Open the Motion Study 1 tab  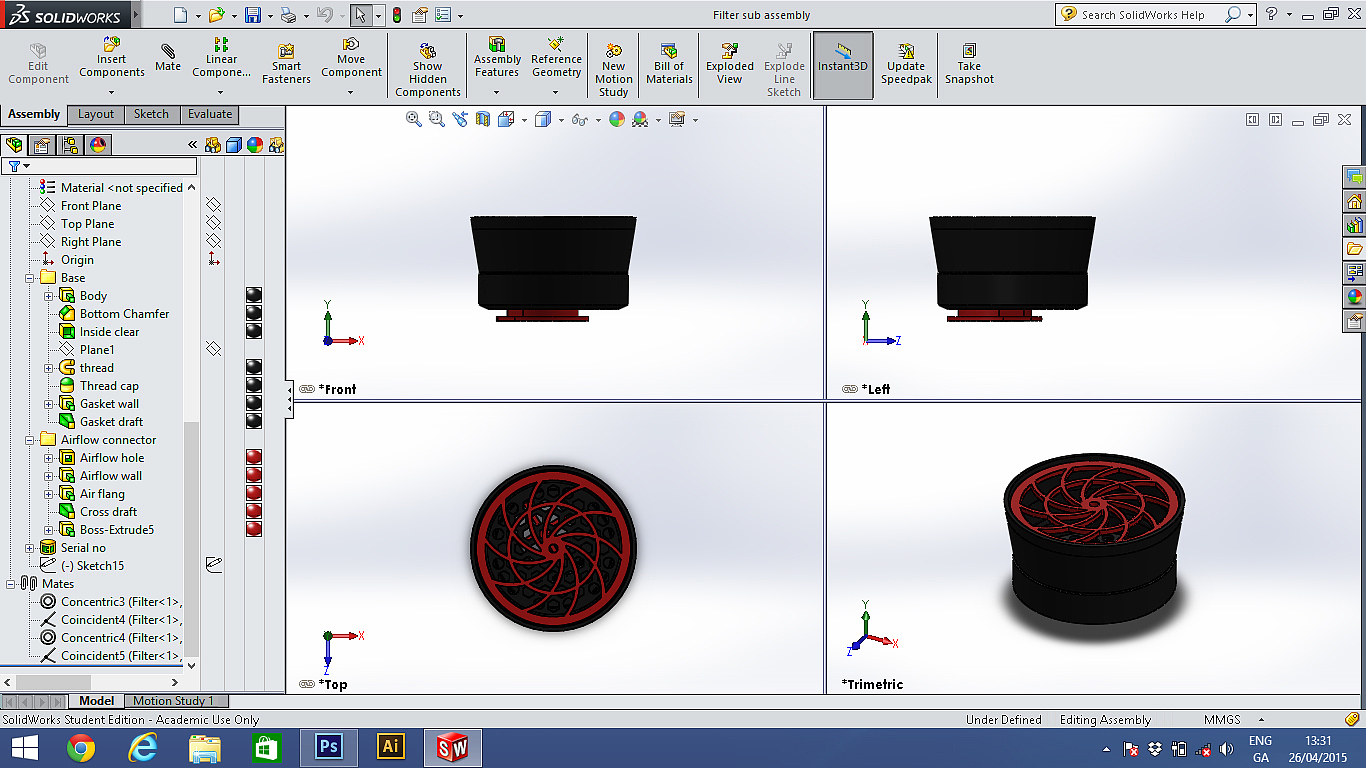pos(174,701)
